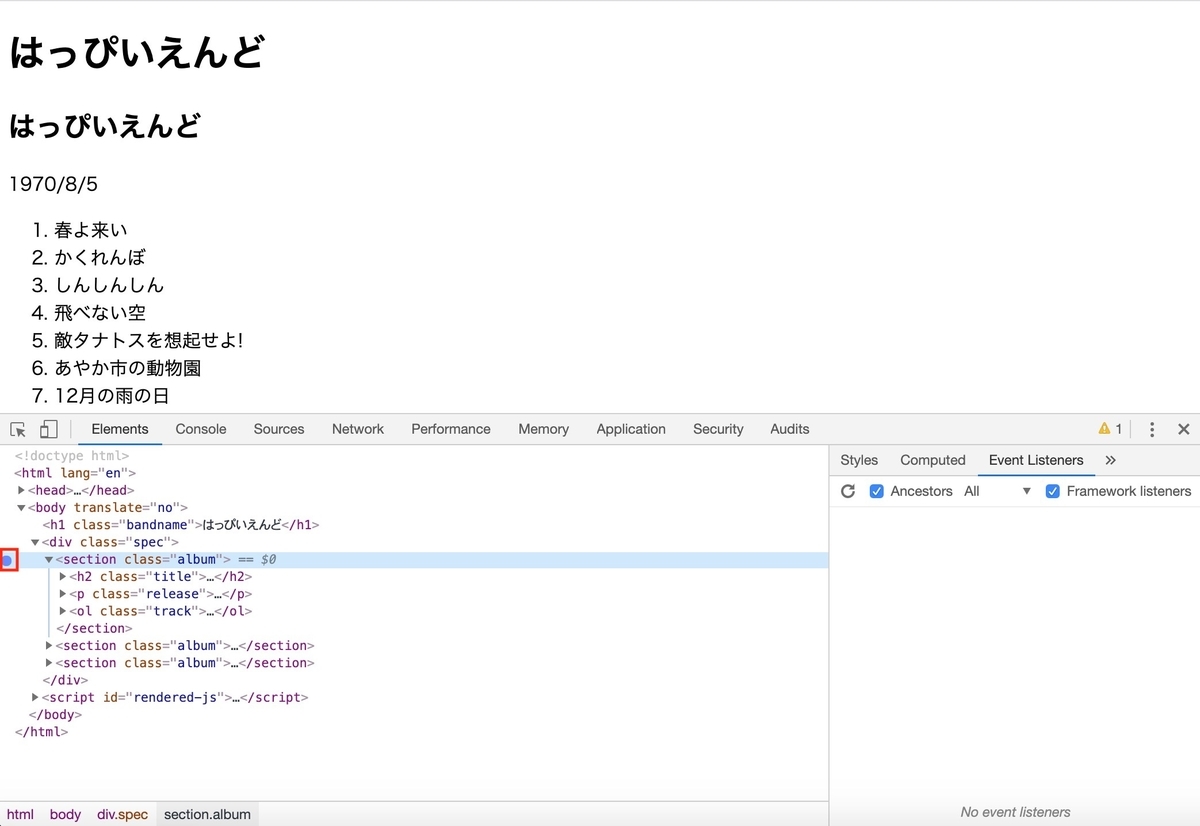
Task: Click track 敵タナトスを想起せよ! in the list
Action: (x=149, y=340)
